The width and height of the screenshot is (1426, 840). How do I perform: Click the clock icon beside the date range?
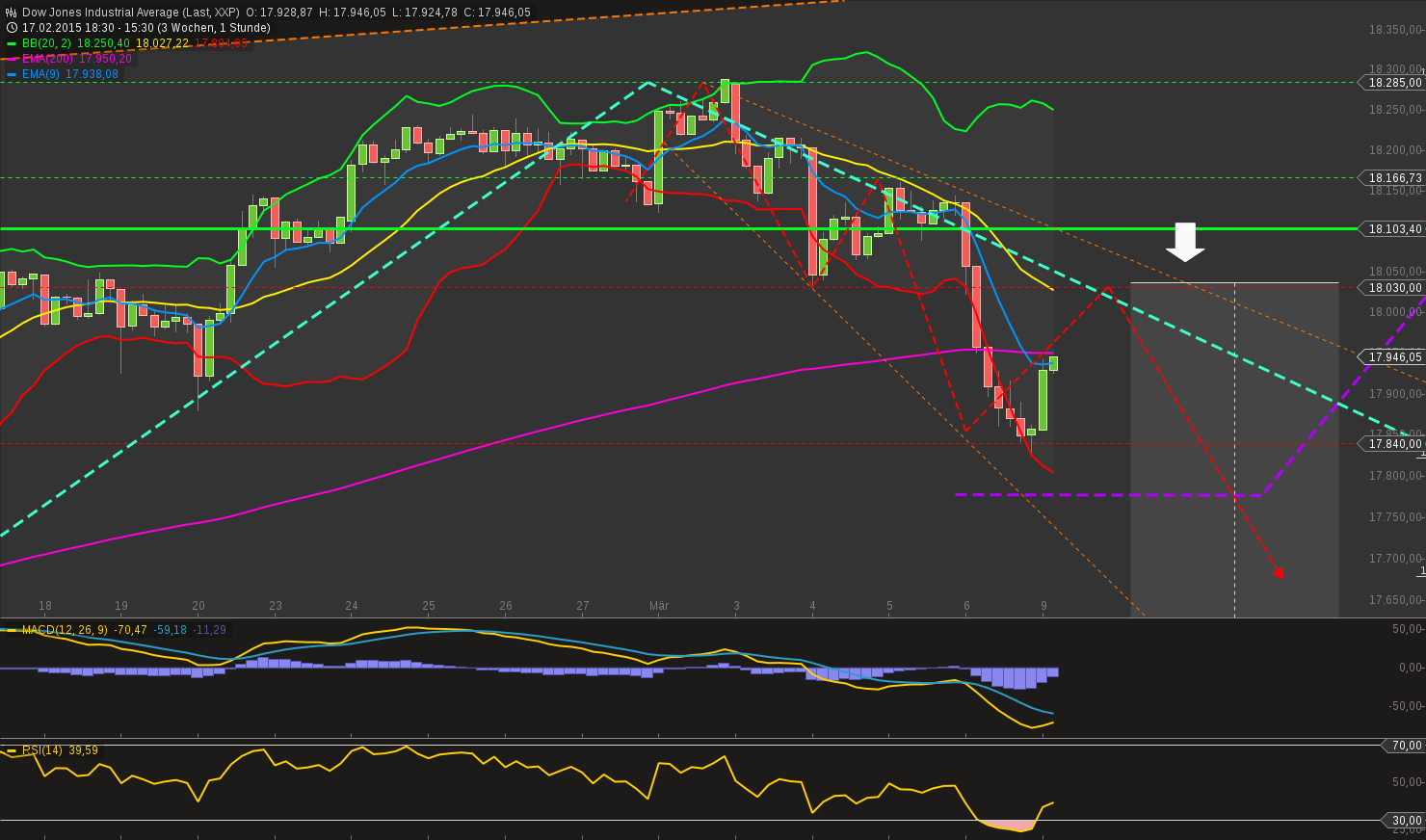pyautogui.click(x=11, y=27)
